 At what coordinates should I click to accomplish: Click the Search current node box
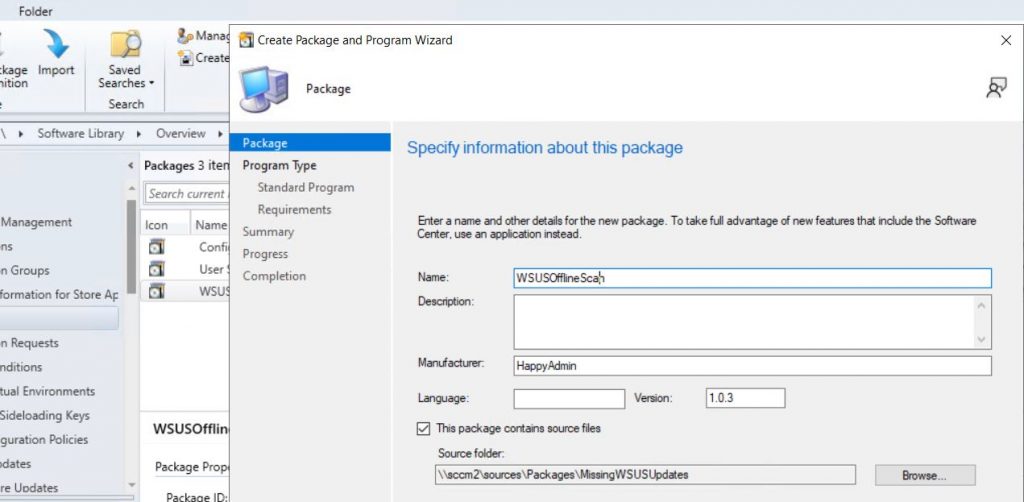[187, 194]
